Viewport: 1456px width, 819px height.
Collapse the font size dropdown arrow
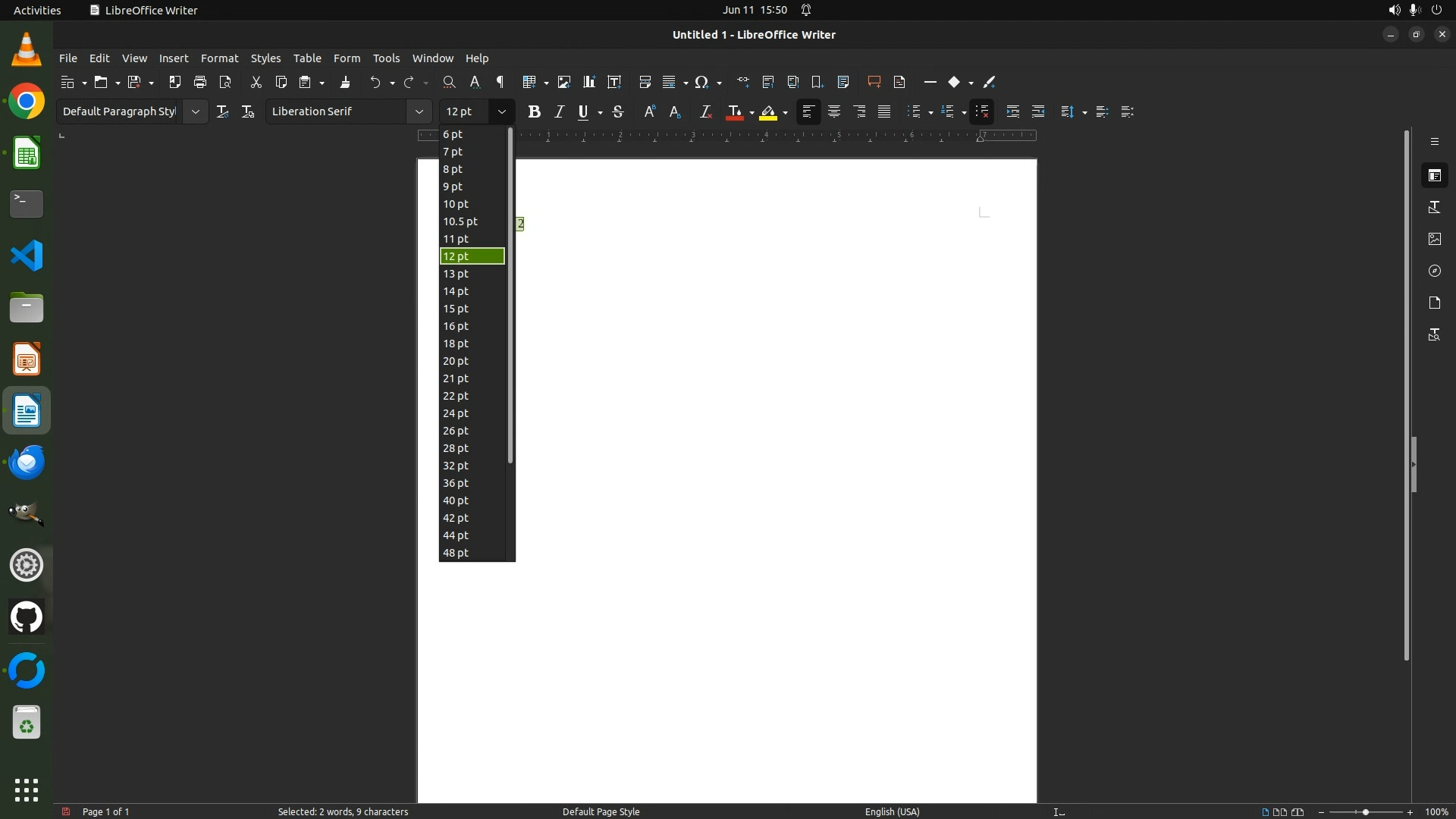click(501, 111)
